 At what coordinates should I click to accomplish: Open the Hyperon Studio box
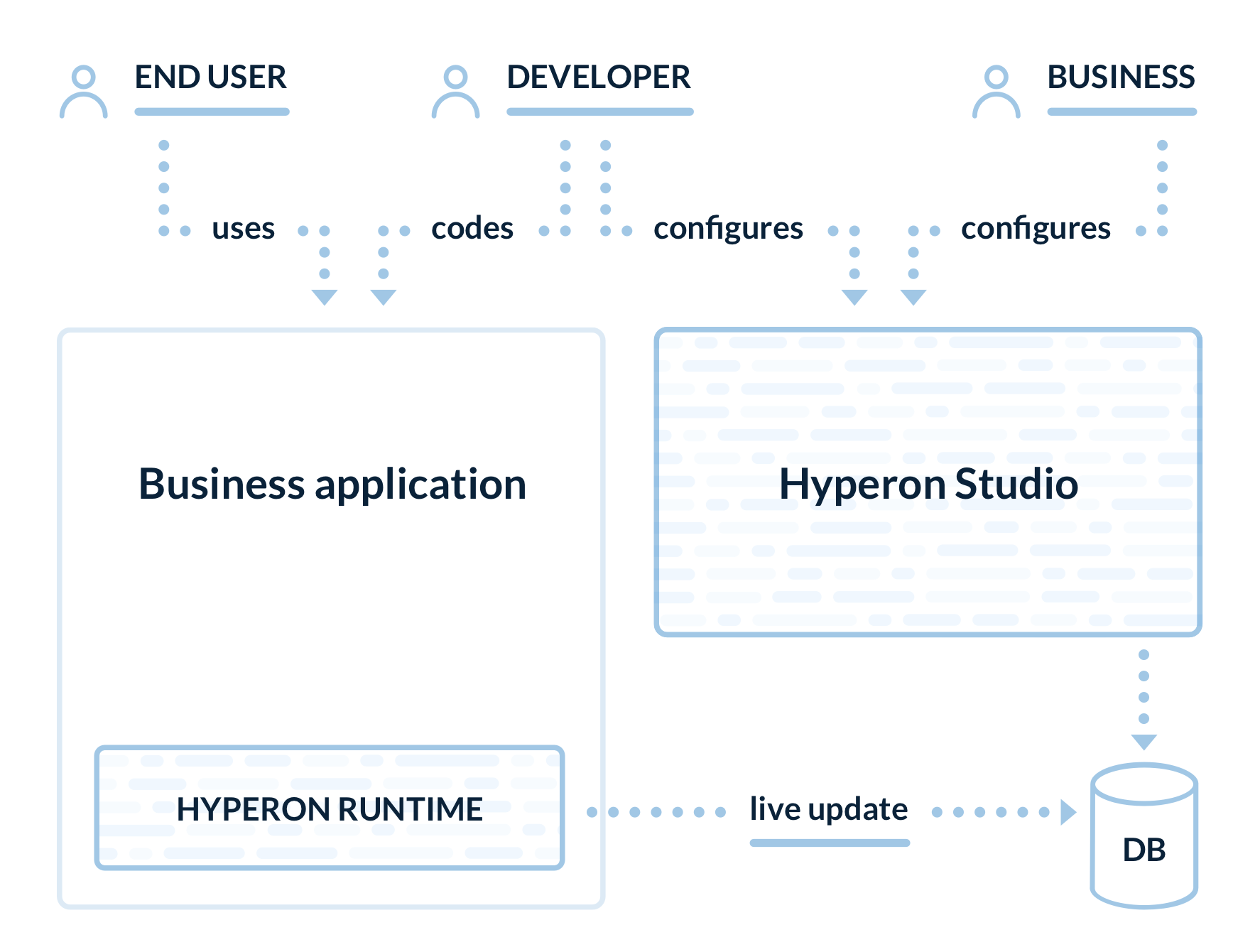(928, 482)
